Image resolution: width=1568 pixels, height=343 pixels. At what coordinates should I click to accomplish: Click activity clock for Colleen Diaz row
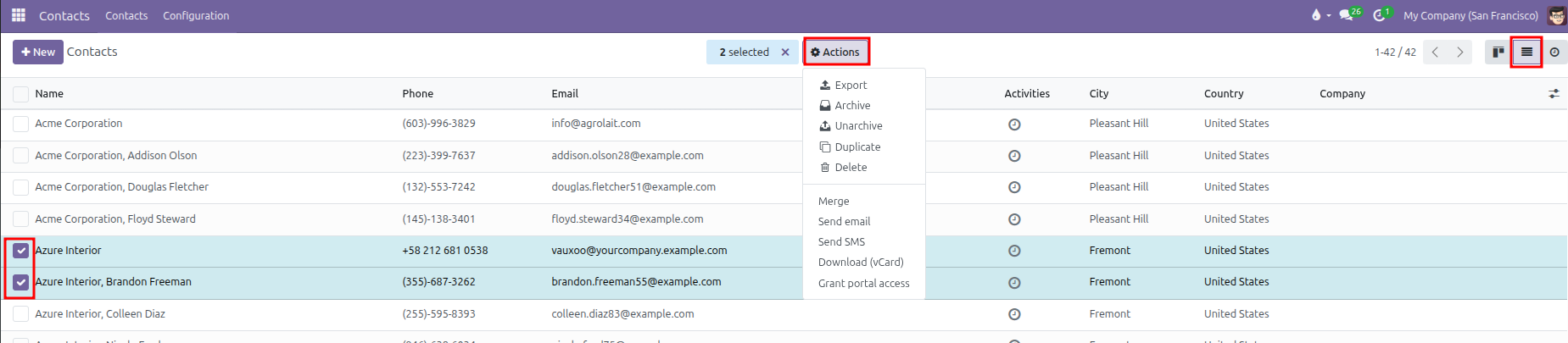pyautogui.click(x=1014, y=314)
